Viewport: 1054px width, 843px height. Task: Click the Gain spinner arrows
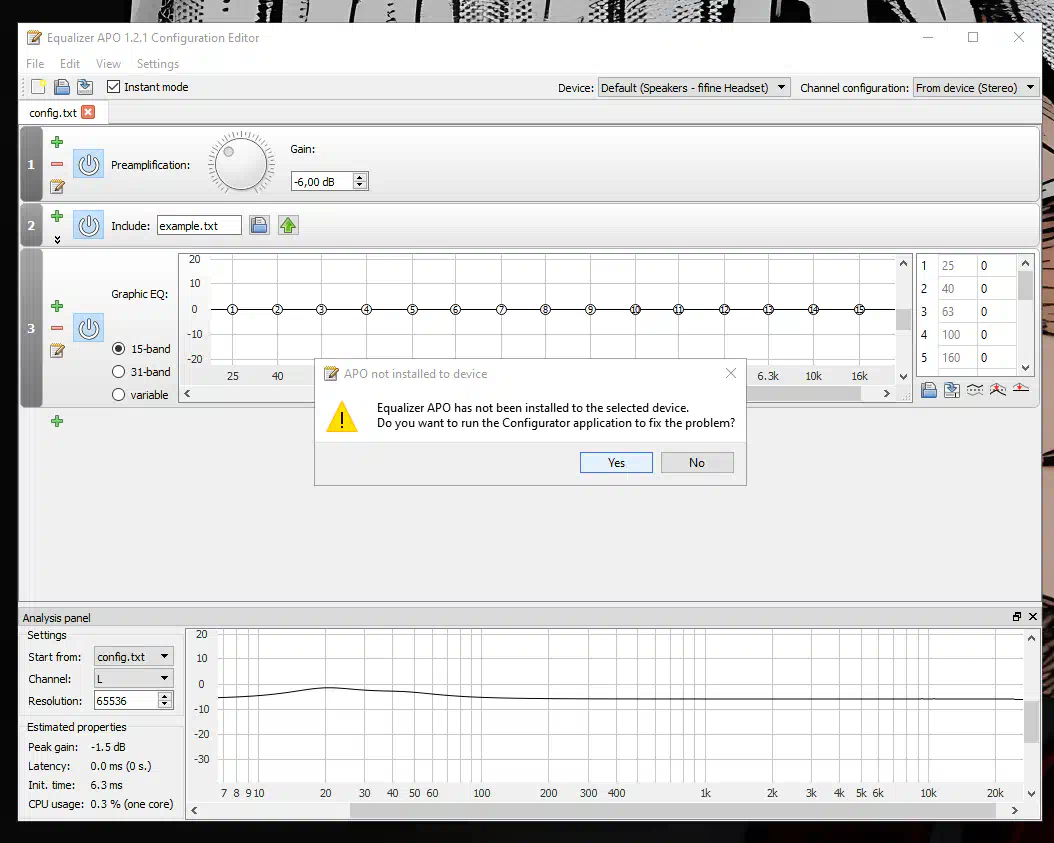pyautogui.click(x=360, y=181)
